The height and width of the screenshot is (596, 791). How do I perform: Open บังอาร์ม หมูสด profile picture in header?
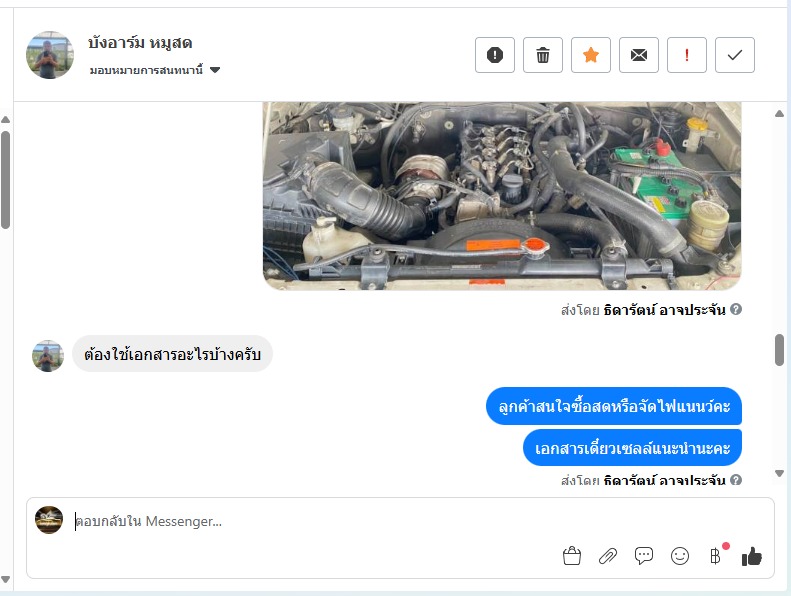tap(49, 55)
